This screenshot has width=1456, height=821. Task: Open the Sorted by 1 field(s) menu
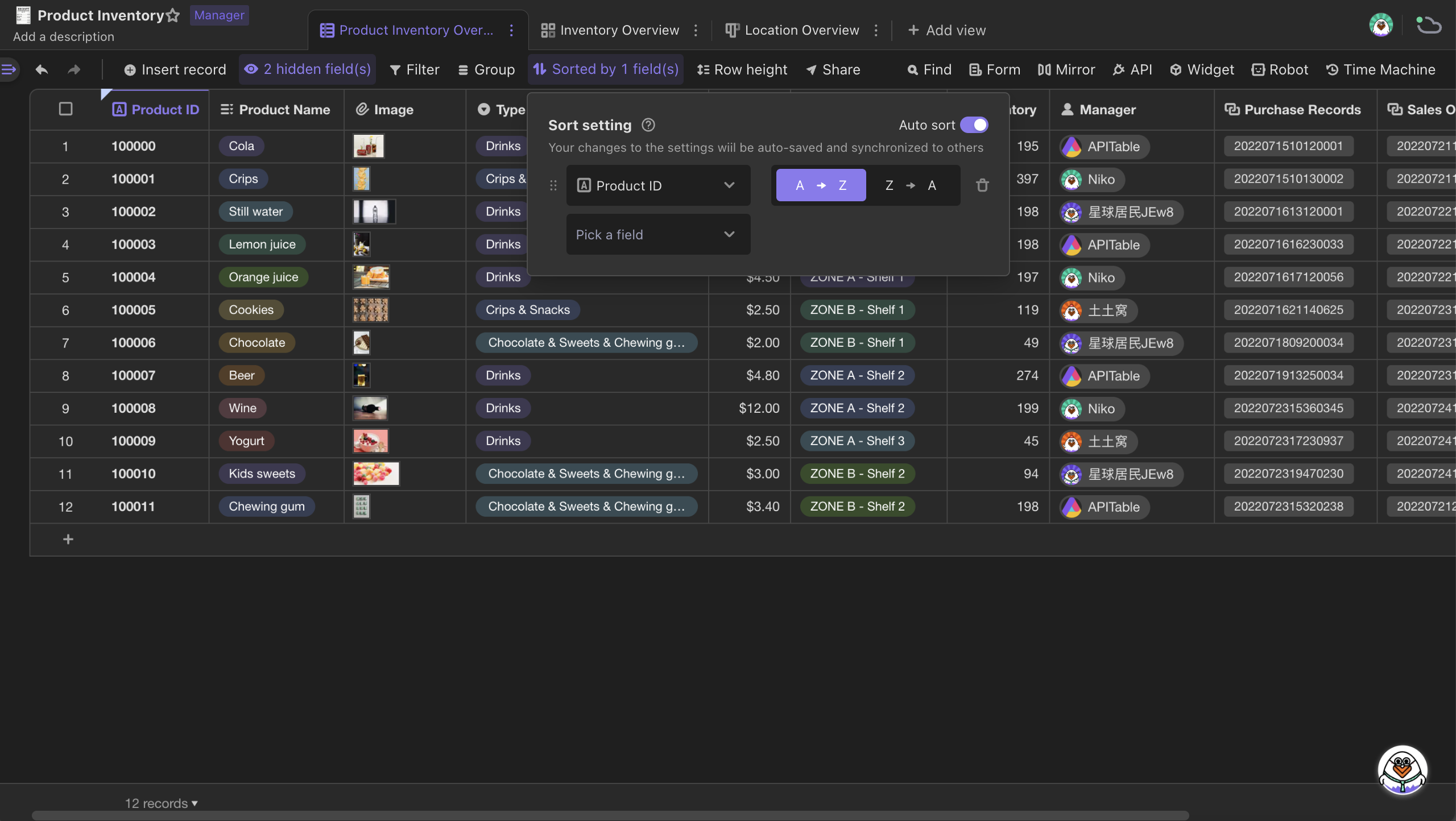[605, 69]
